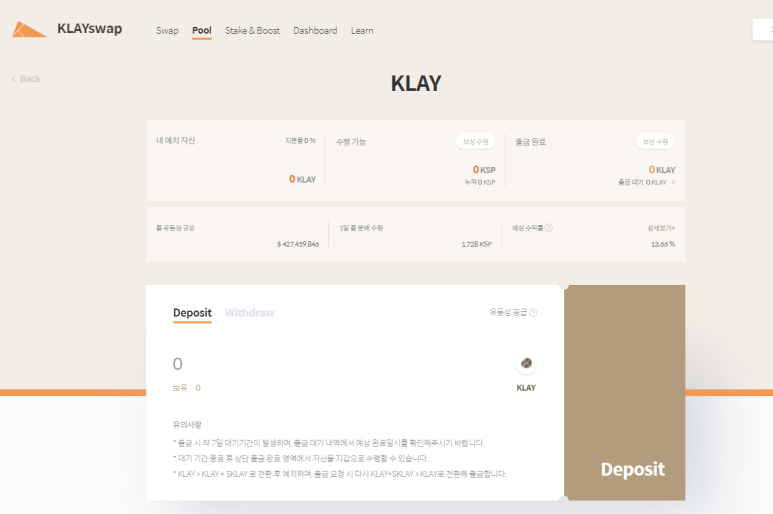Expand 상세보기+ details link

(x=661, y=228)
